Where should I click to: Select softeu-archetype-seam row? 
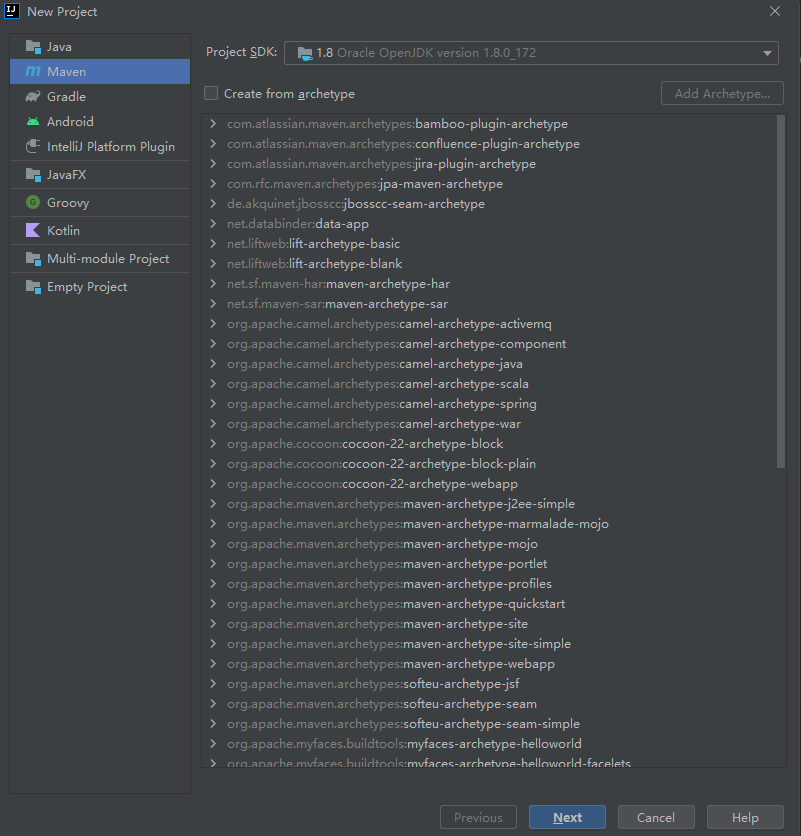point(489,704)
